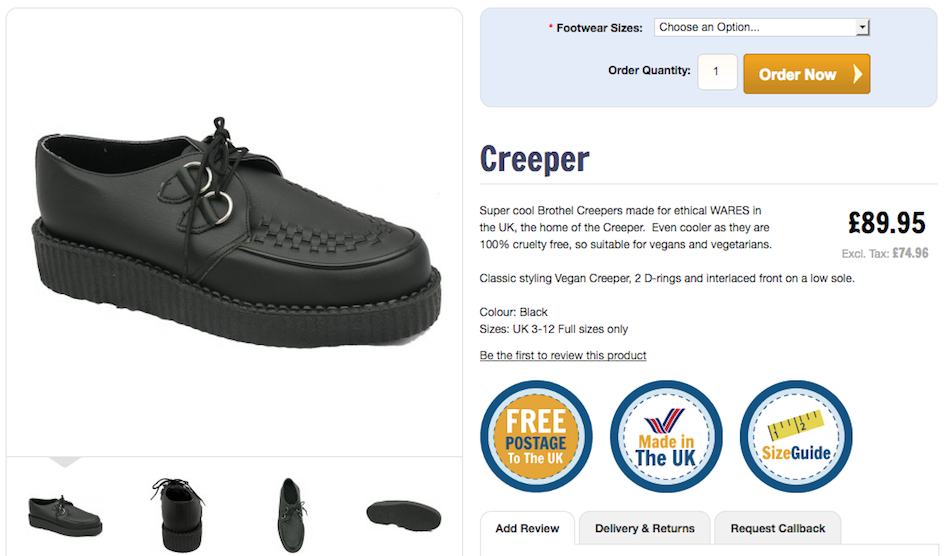View the top-down shoe thumbnail
The height and width of the screenshot is (556, 945).
292,514
